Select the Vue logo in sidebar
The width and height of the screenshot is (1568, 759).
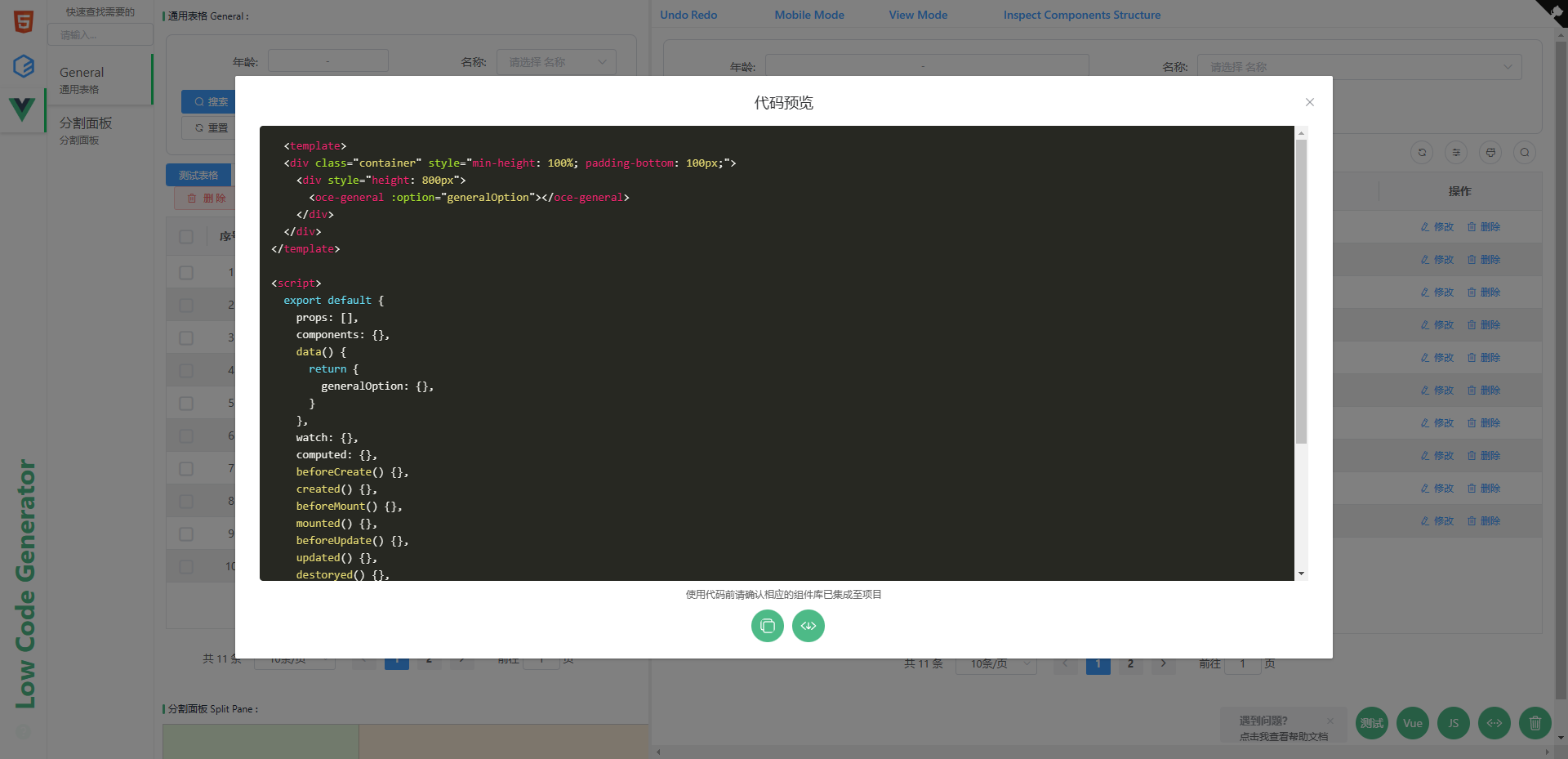pyautogui.click(x=23, y=108)
